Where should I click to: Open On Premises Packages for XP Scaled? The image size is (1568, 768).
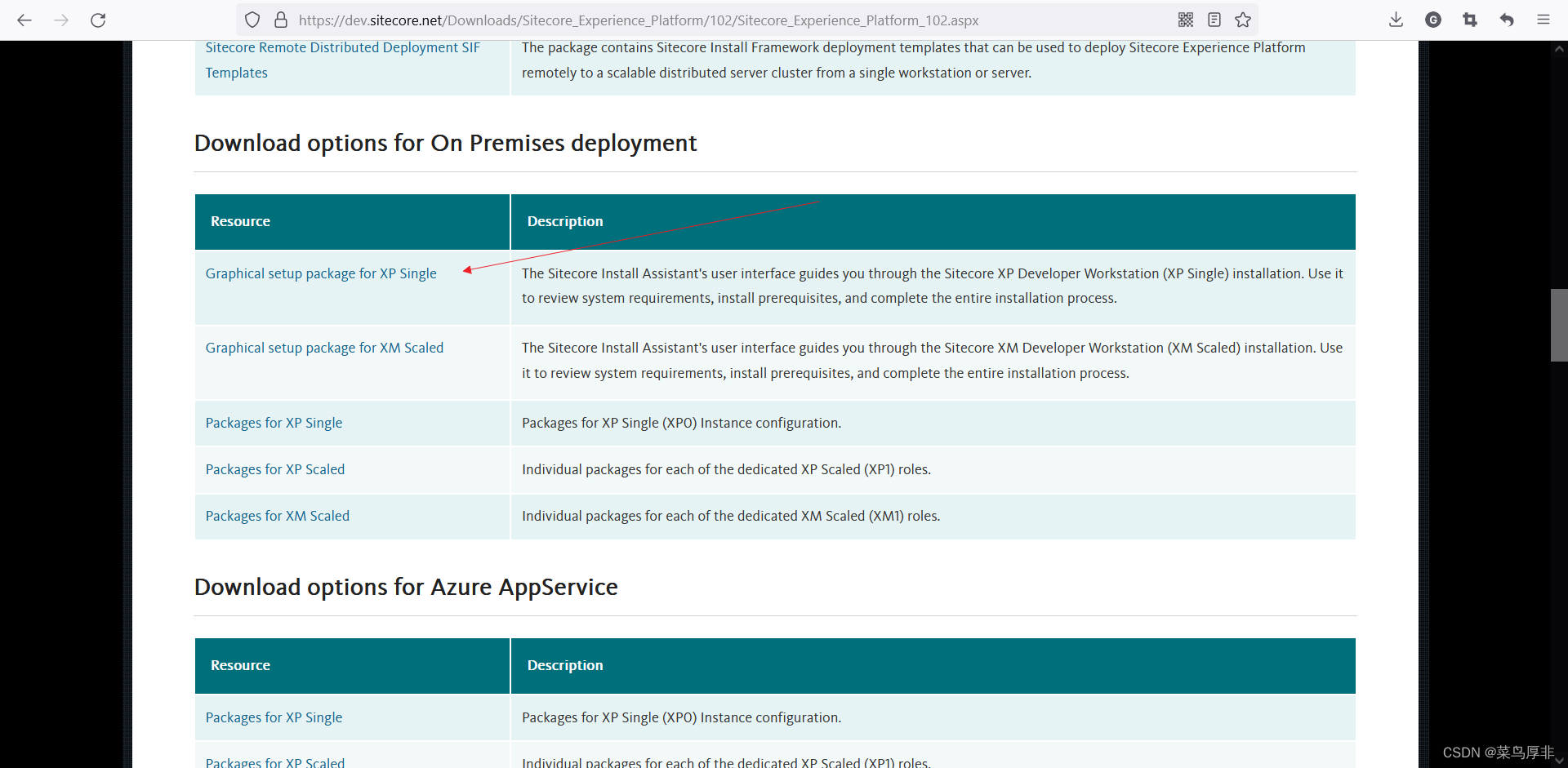[x=275, y=469]
